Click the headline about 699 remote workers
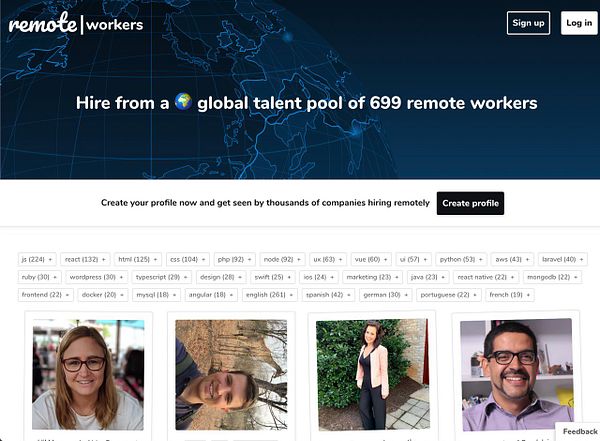The image size is (600, 441). click(307, 103)
